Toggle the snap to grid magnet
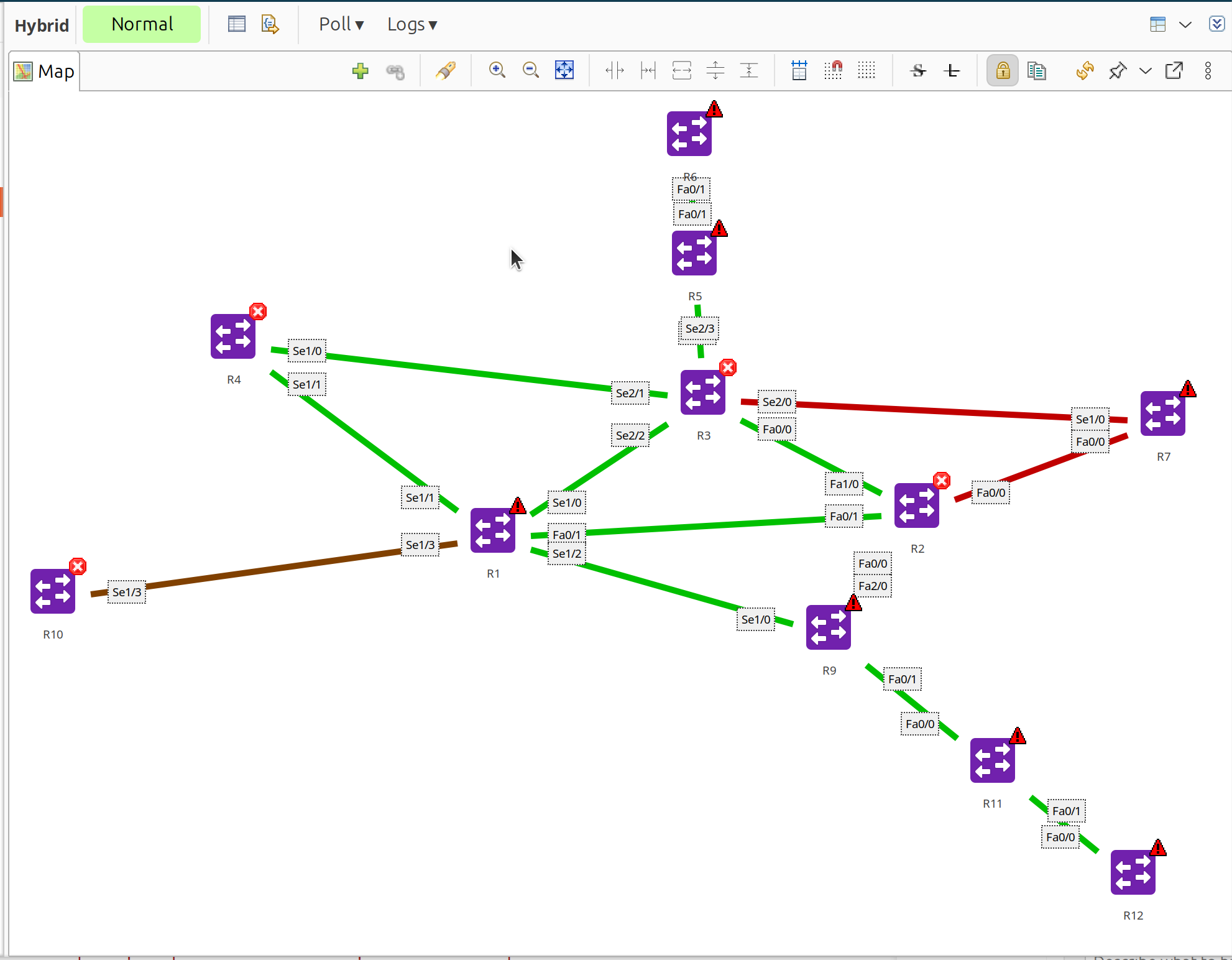 [x=833, y=70]
